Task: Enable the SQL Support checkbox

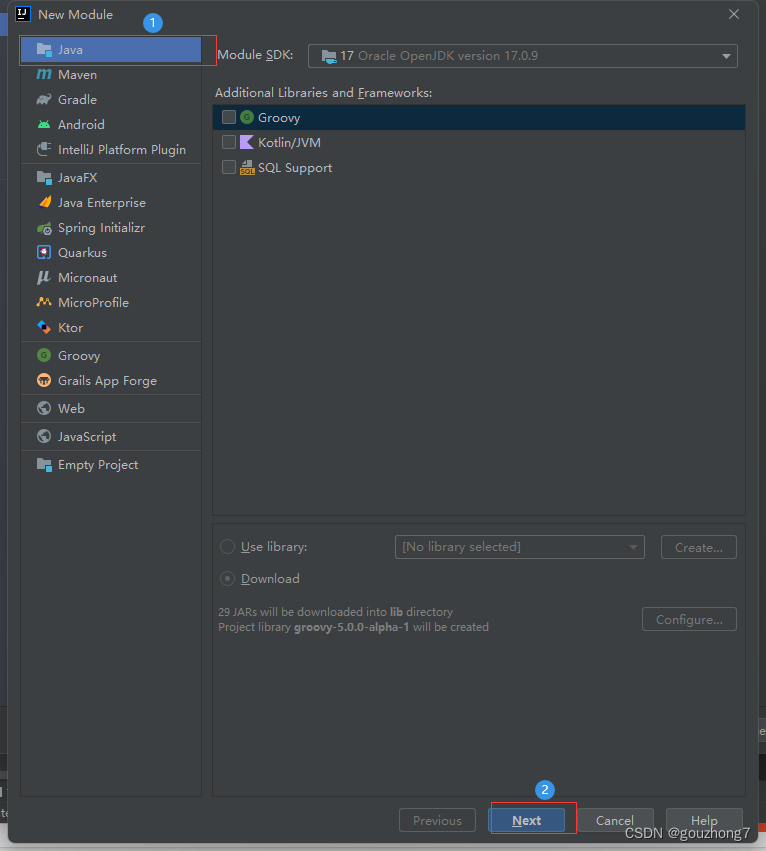Action: [x=229, y=167]
